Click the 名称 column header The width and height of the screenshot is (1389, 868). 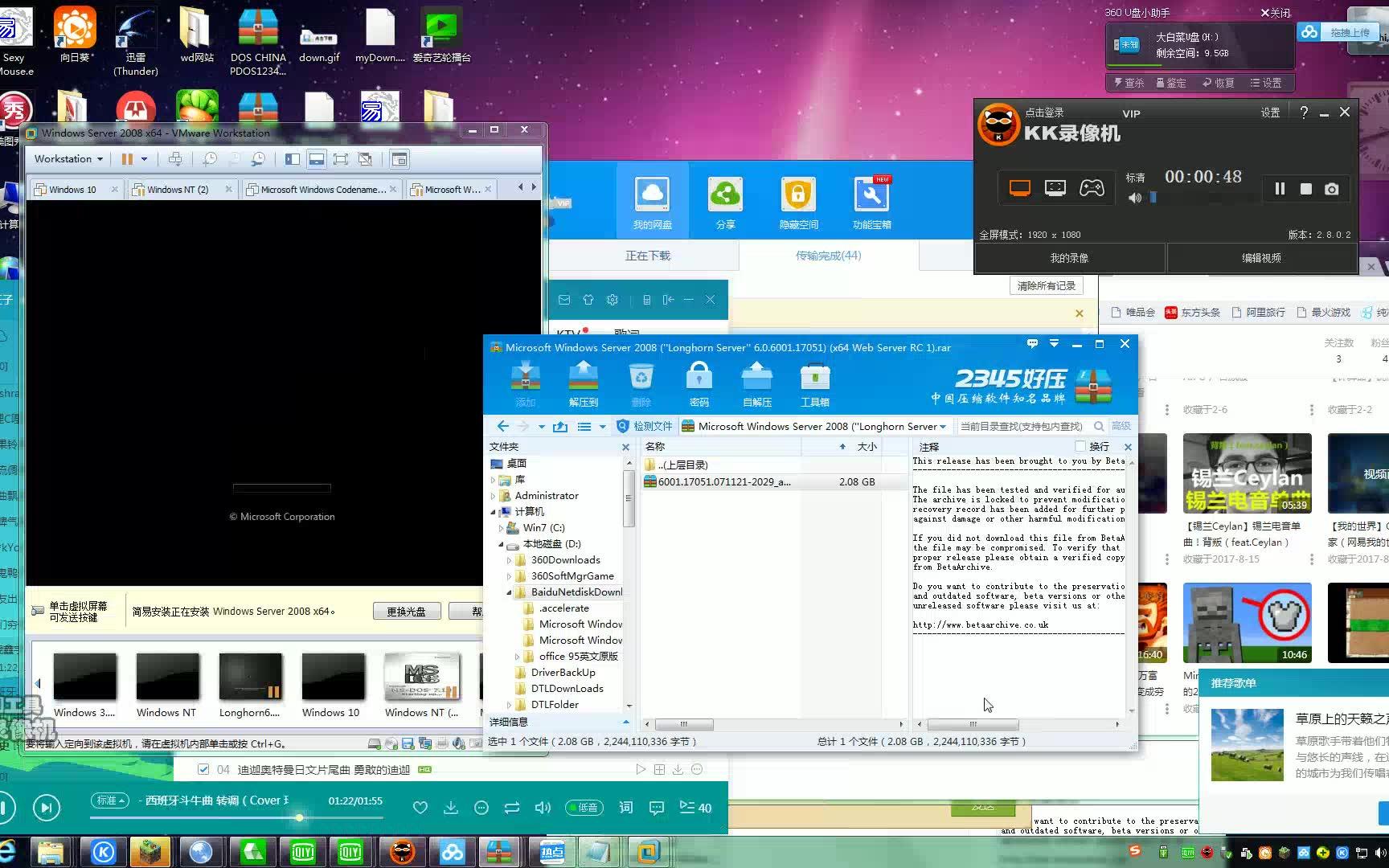[x=655, y=446]
